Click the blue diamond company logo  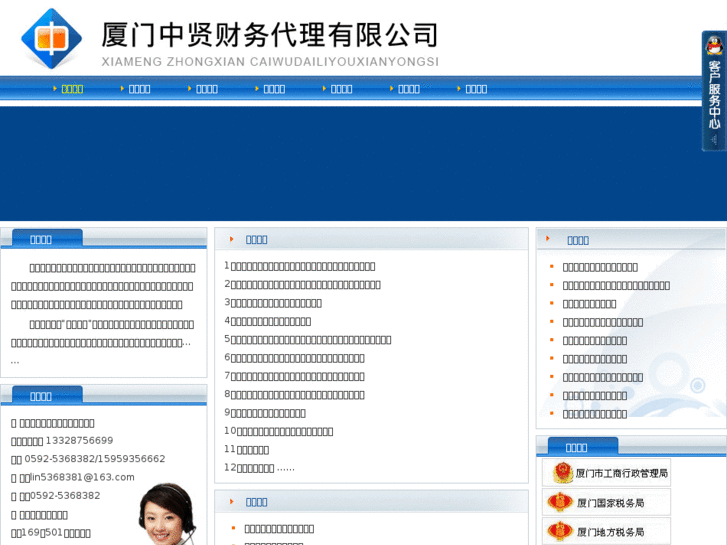click(x=51, y=38)
